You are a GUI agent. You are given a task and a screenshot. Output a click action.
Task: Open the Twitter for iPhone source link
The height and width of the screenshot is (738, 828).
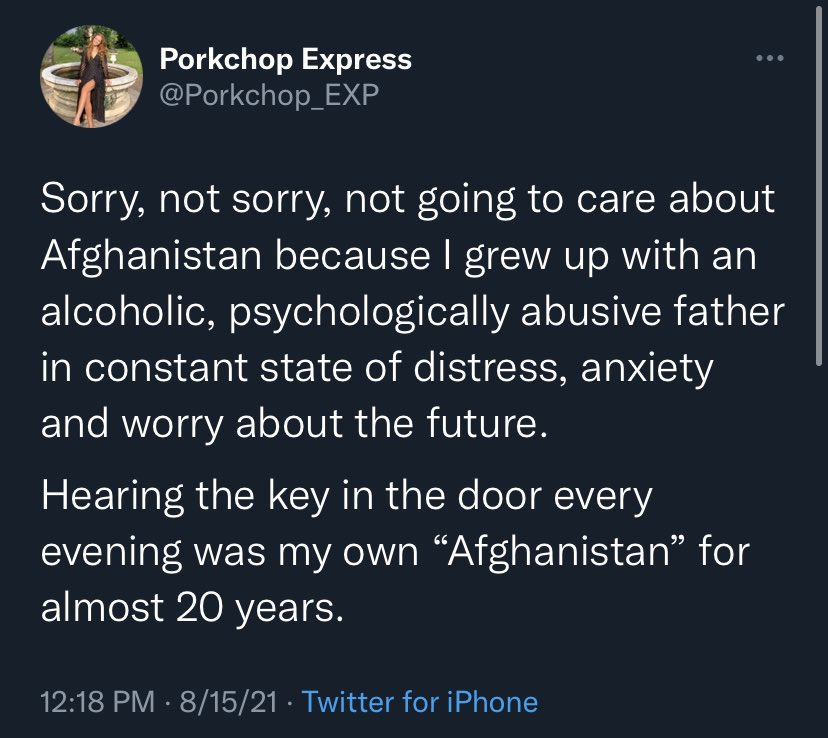(x=419, y=702)
